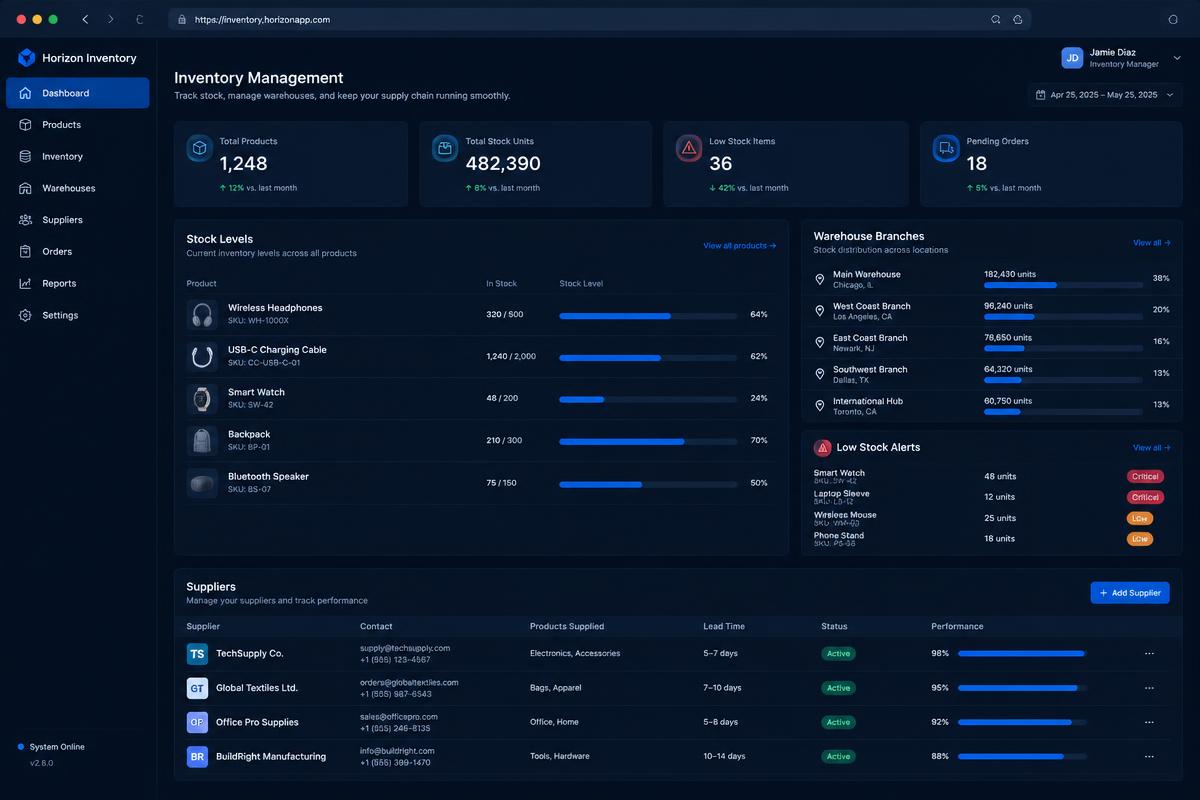The height and width of the screenshot is (800, 1200).
Task: Click the Reports chart icon in sidebar
Action: [26, 283]
